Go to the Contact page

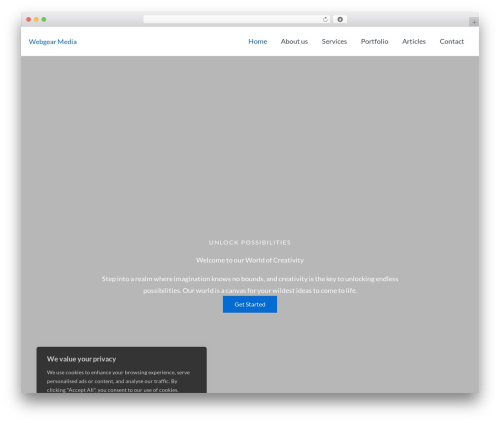(452, 42)
